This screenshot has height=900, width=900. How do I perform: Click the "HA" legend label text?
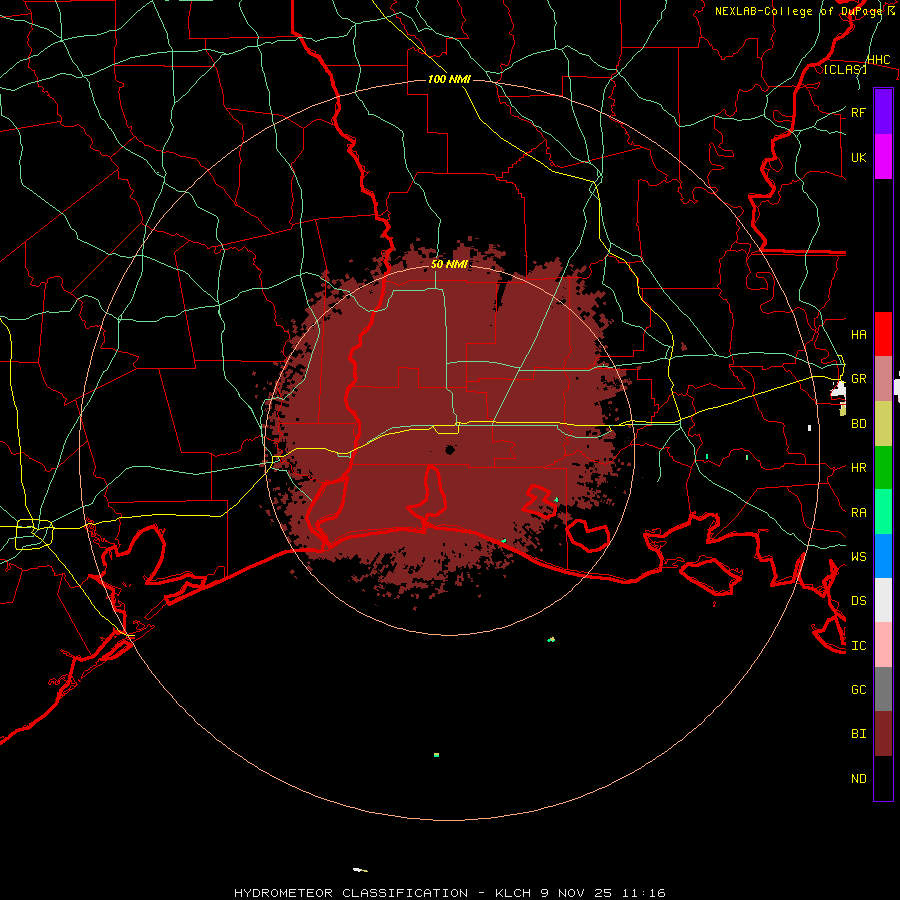tap(858, 335)
